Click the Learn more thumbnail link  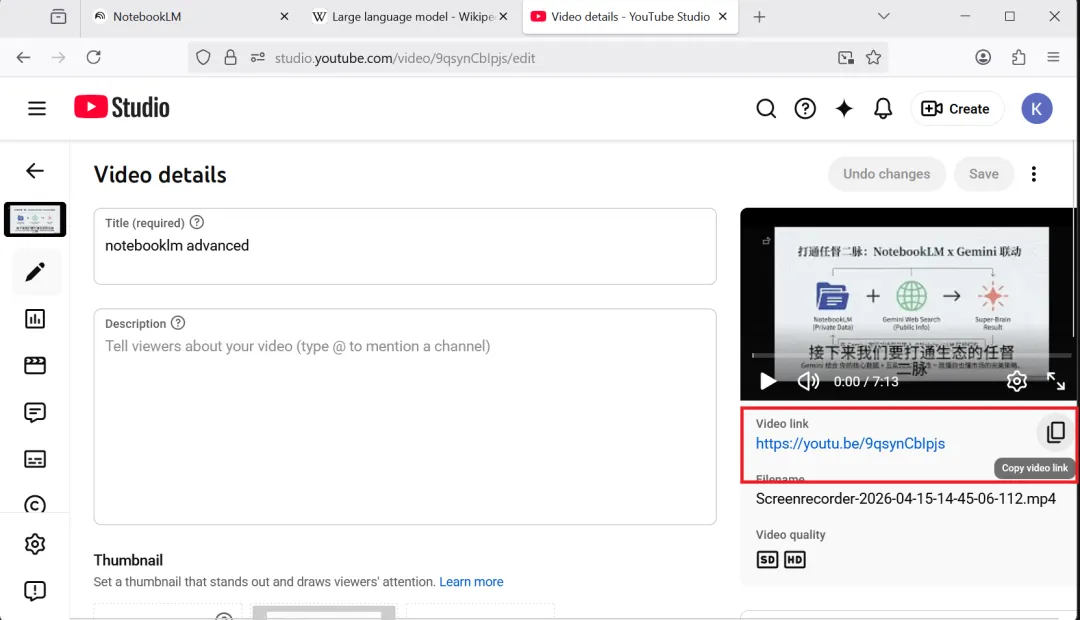coord(471,581)
